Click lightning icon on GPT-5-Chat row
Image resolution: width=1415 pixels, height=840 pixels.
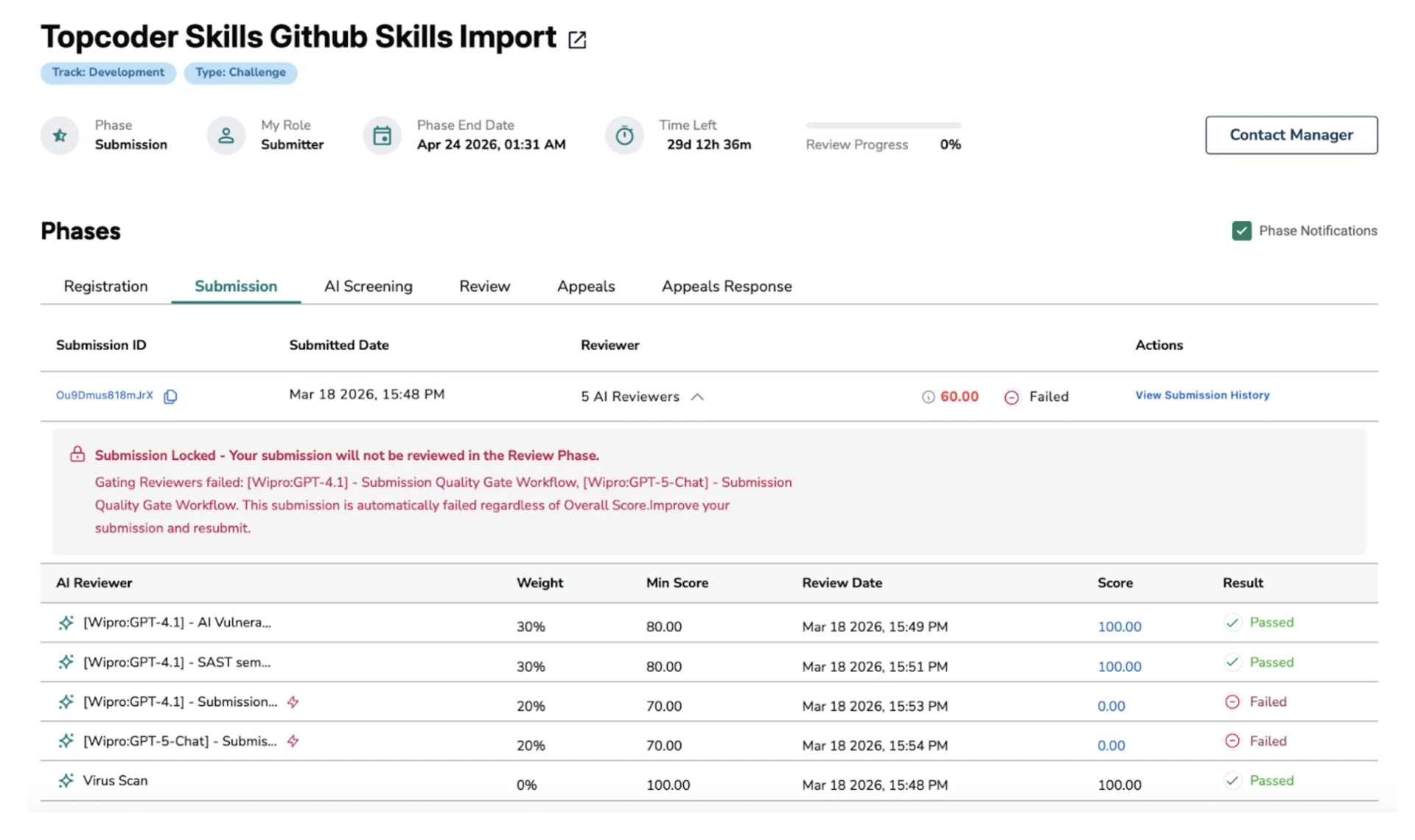293,741
